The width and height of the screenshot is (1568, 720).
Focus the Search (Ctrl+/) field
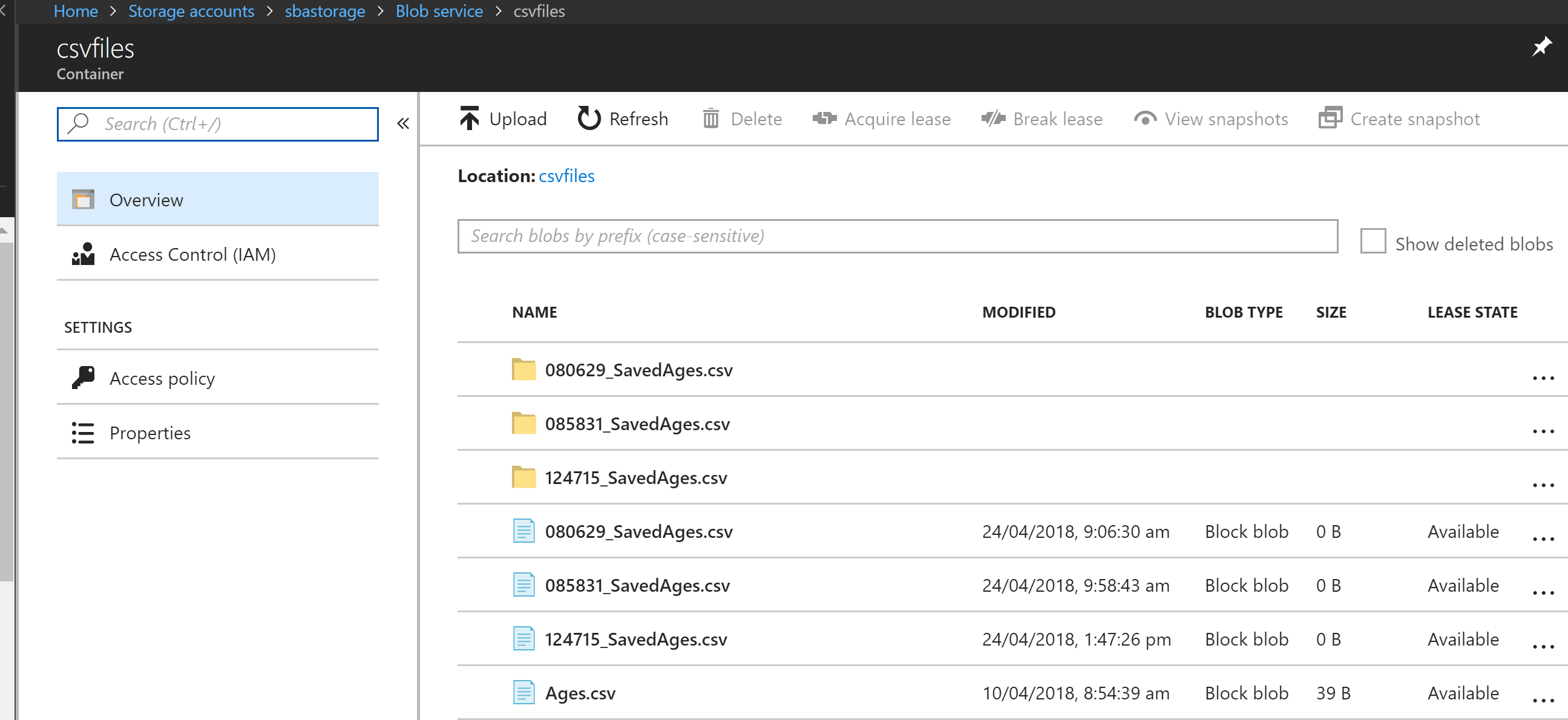pos(217,124)
